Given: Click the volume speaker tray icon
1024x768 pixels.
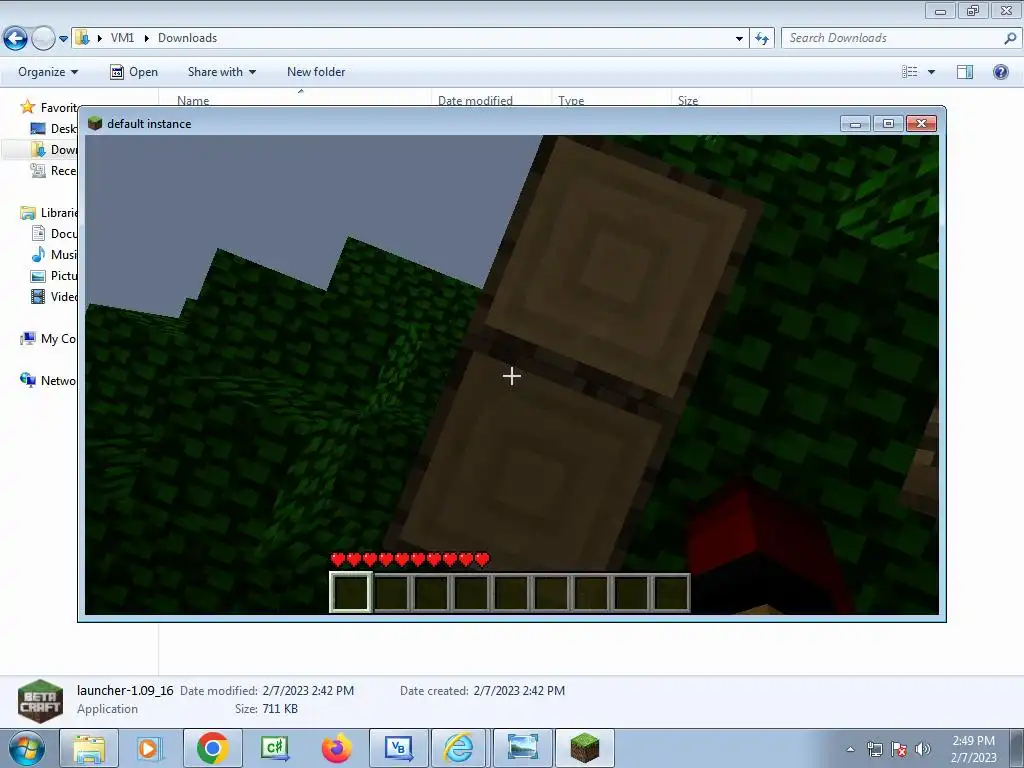Looking at the screenshot, I should tap(923, 749).
